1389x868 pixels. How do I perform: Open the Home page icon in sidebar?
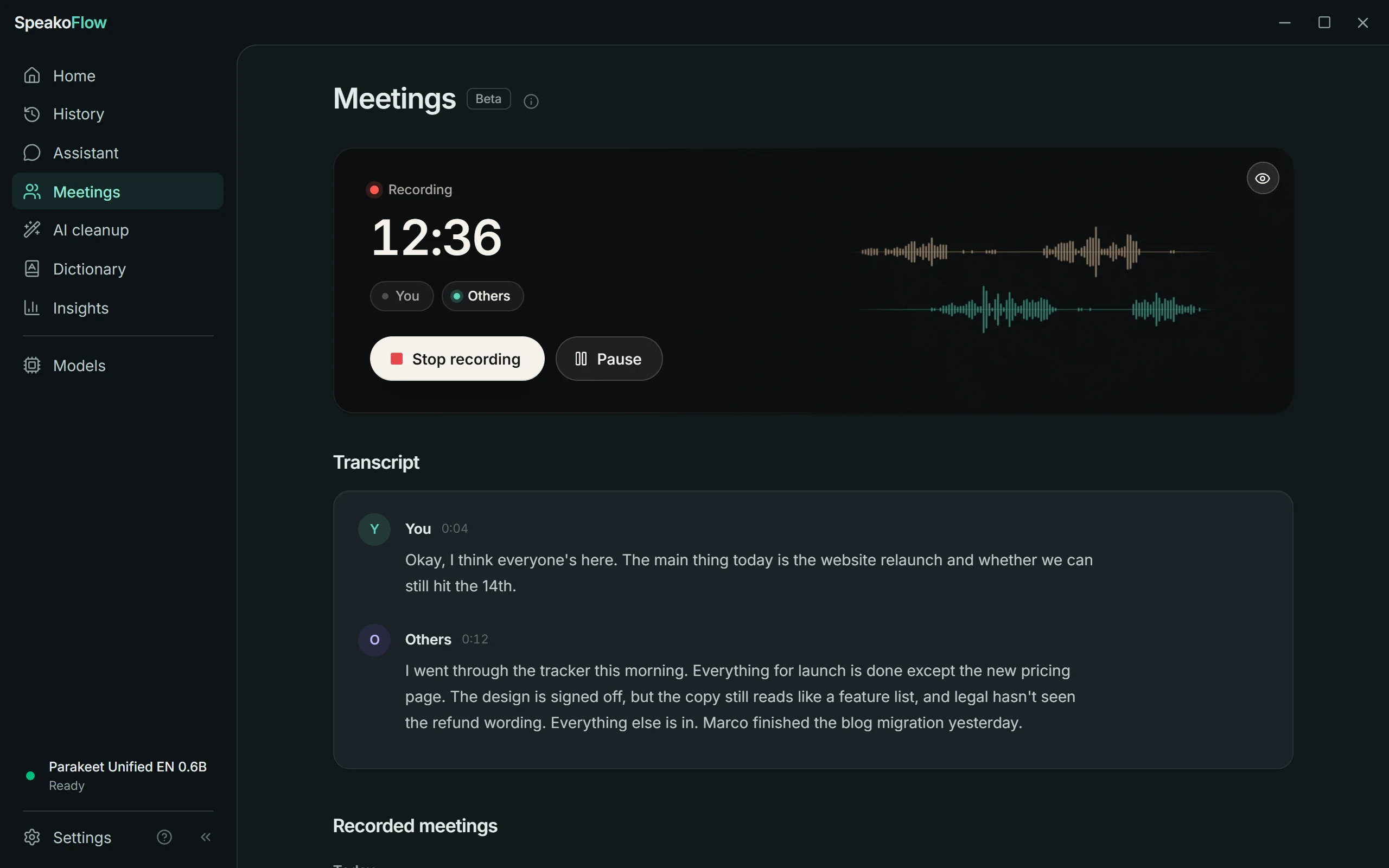point(32,75)
